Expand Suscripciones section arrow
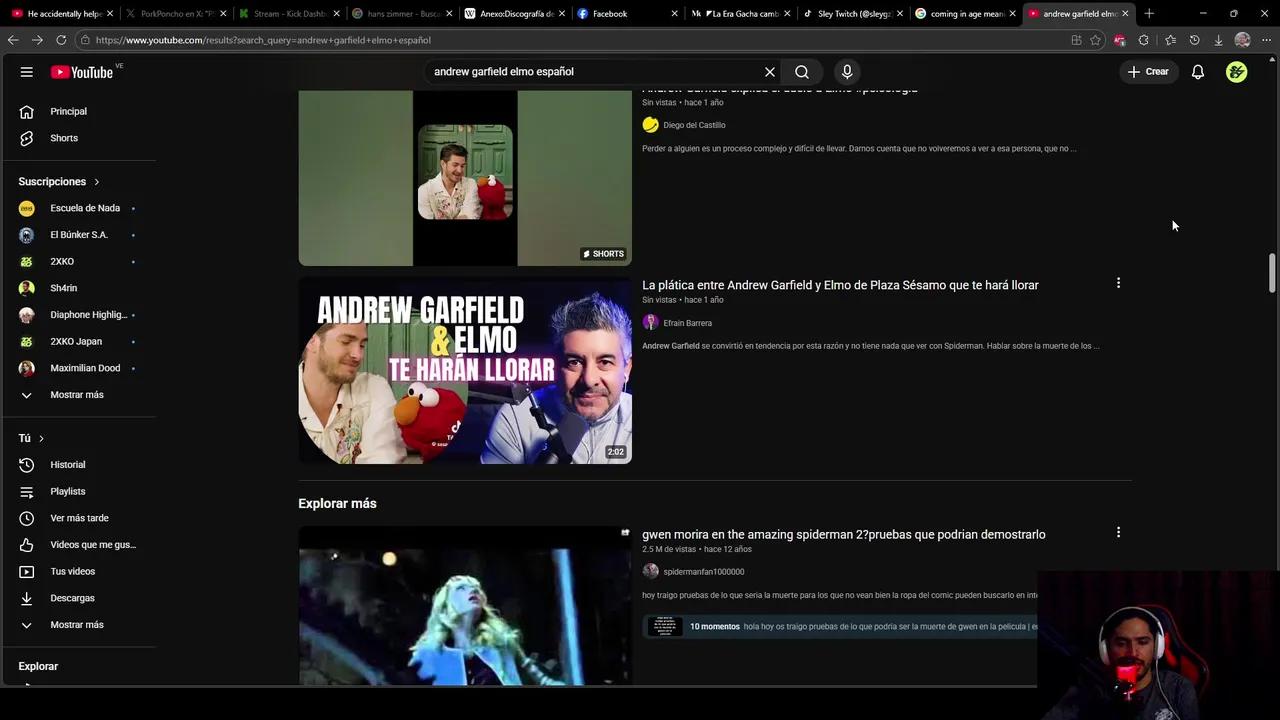Image resolution: width=1280 pixels, height=720 pixels. (97, 182)
